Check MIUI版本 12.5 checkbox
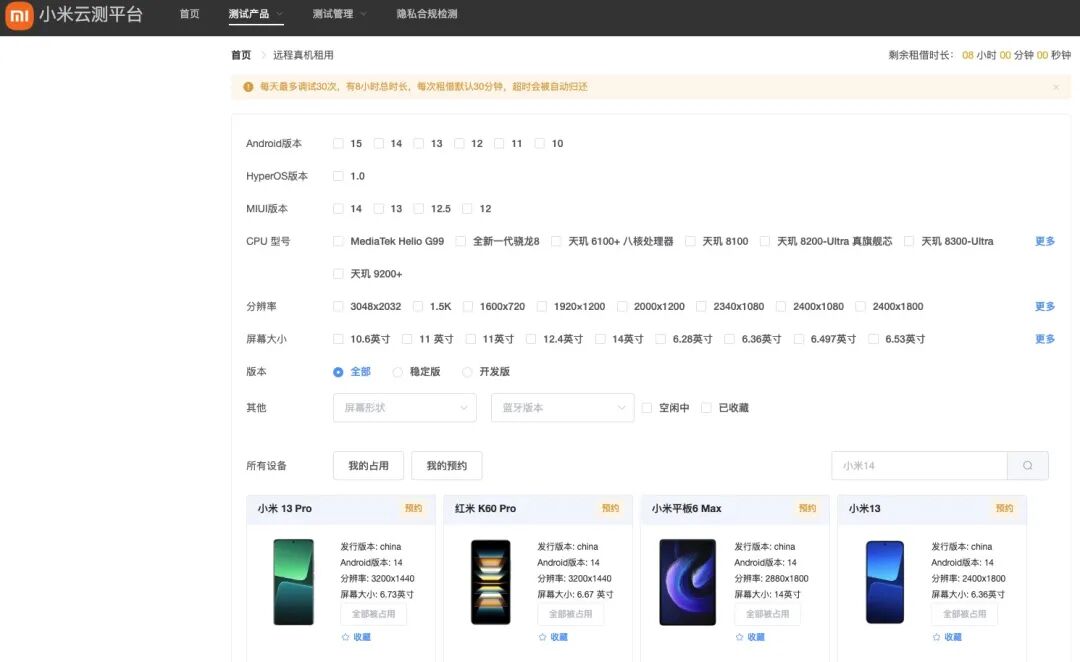Screen dimensions: 1080x662 [x=419, y=209]
